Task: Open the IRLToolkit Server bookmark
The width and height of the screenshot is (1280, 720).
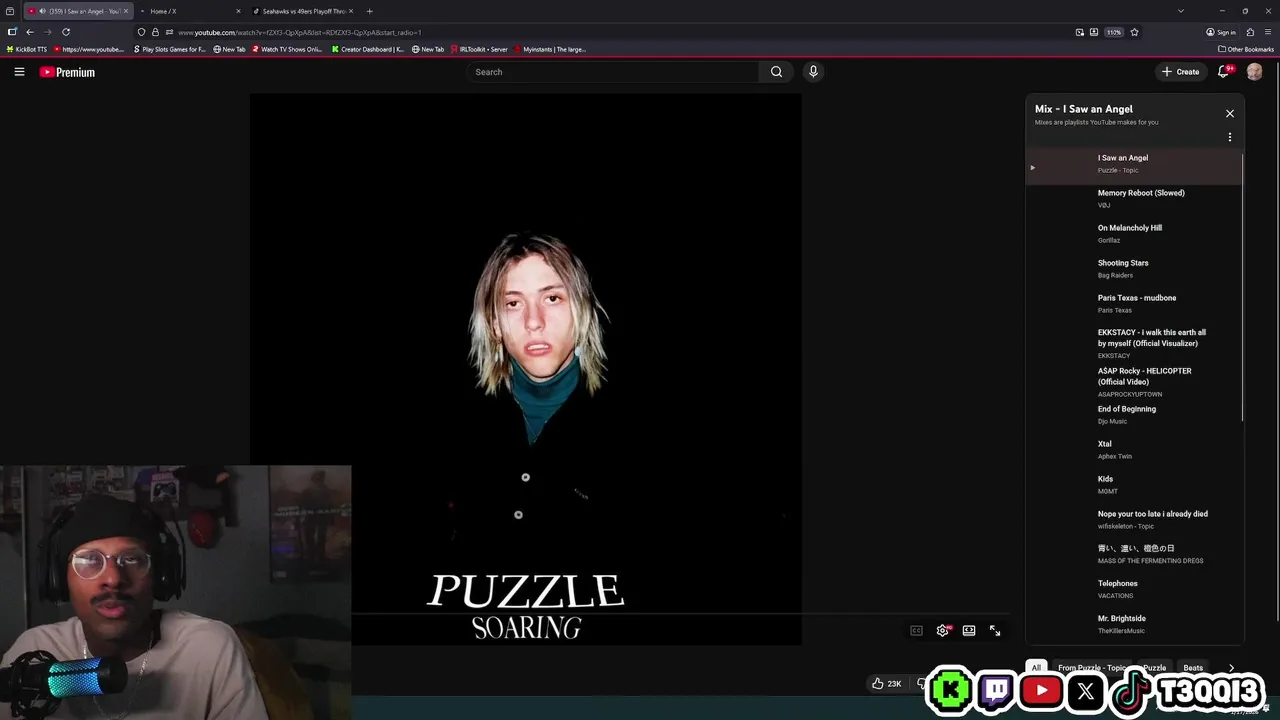Action: pyautogui.click(x=480, y=49)
